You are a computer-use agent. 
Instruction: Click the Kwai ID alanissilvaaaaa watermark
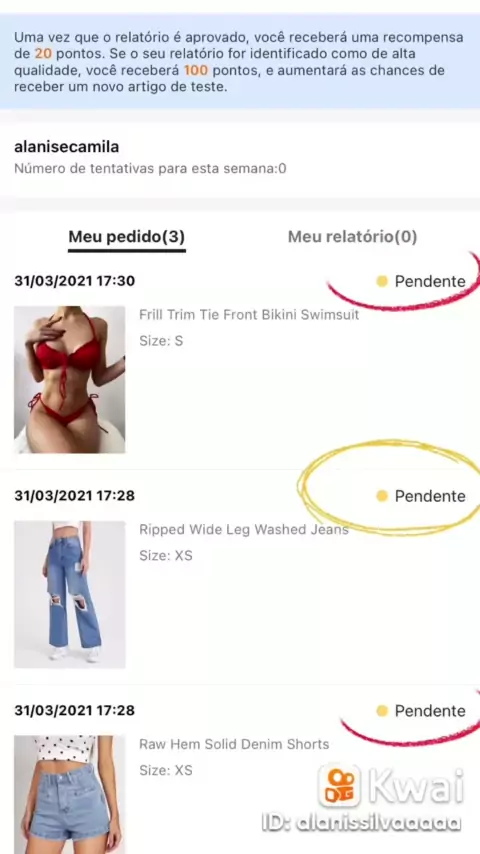361,823
